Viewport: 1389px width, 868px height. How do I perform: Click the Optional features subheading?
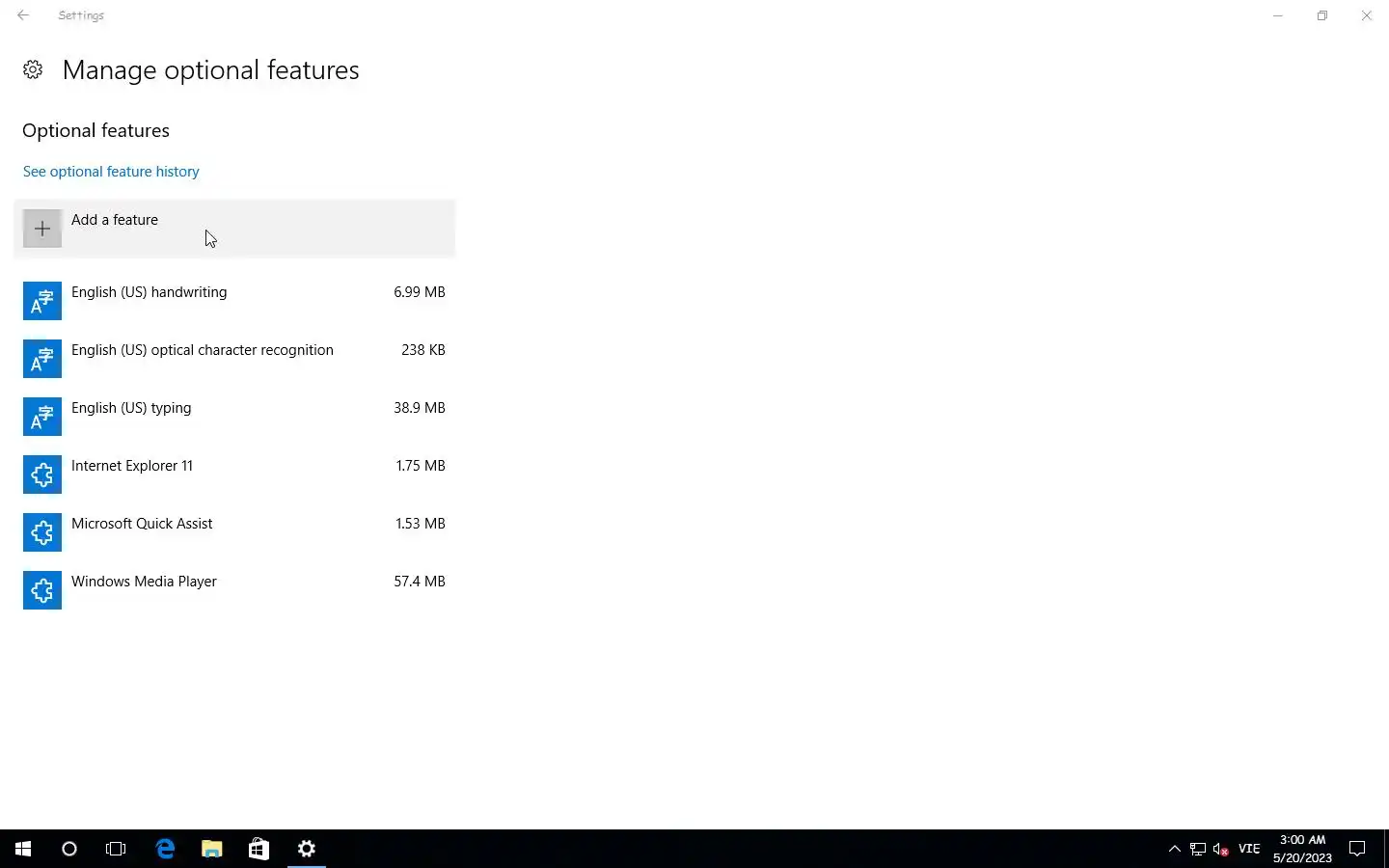click(95, 130)
